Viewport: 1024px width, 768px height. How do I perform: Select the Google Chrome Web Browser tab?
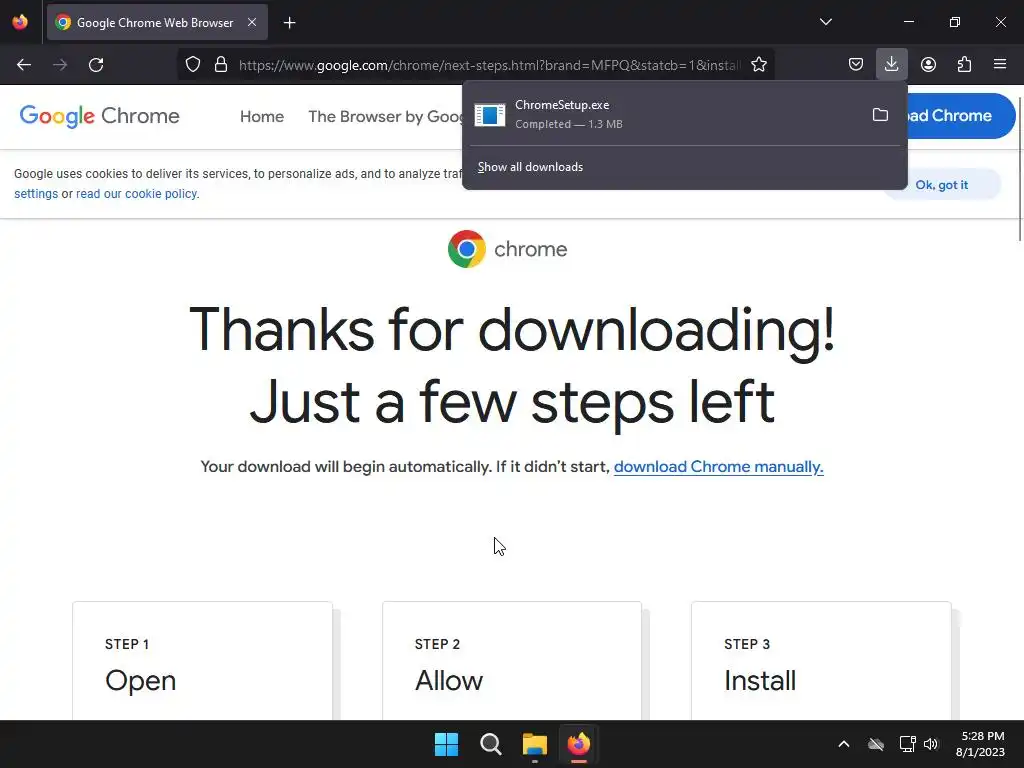157,22
